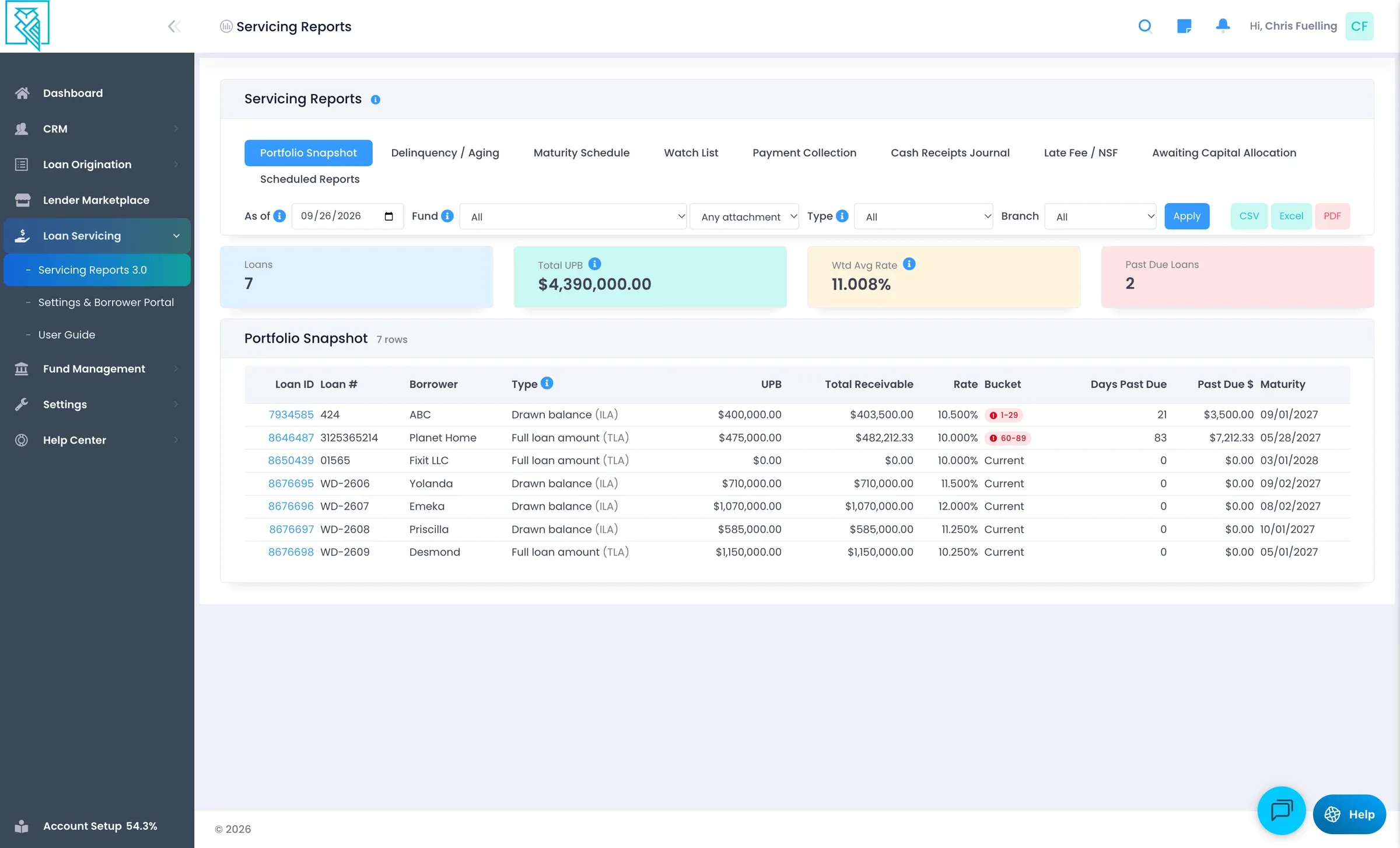The width and height of the screenshot is (1400, 848).
Task: Open the Any attachment dropdown
Action: (x=744, y=217)
